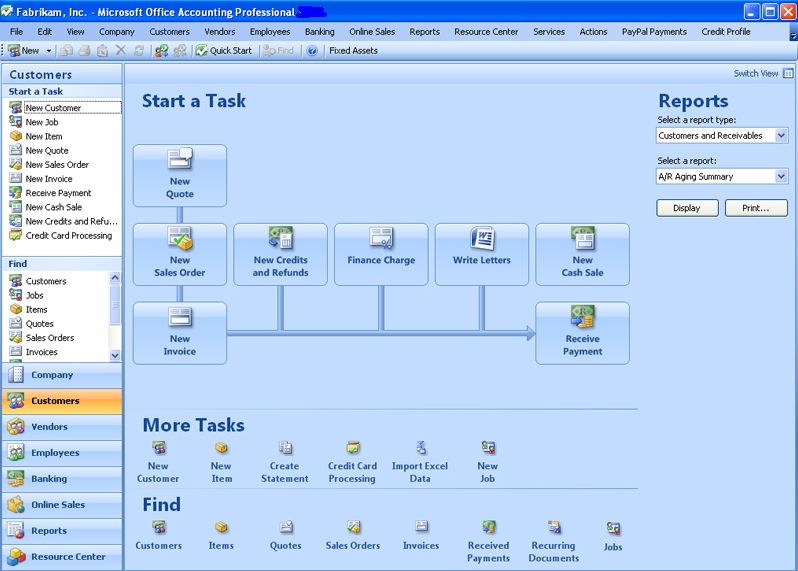Open the Finance Charge tile
This screenshot has height=571, width=798.
(381, 254)
